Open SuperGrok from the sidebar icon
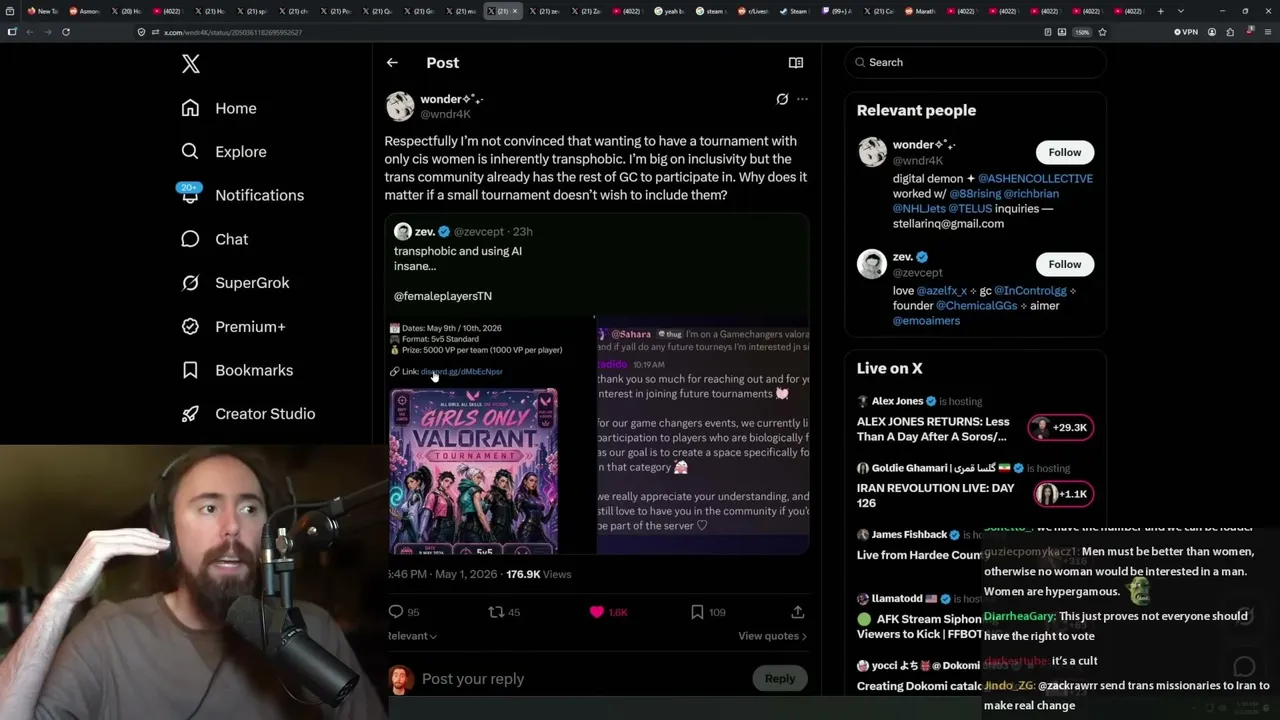The width and height of the screenshot is (1280, 720). [x=190, y=283]
